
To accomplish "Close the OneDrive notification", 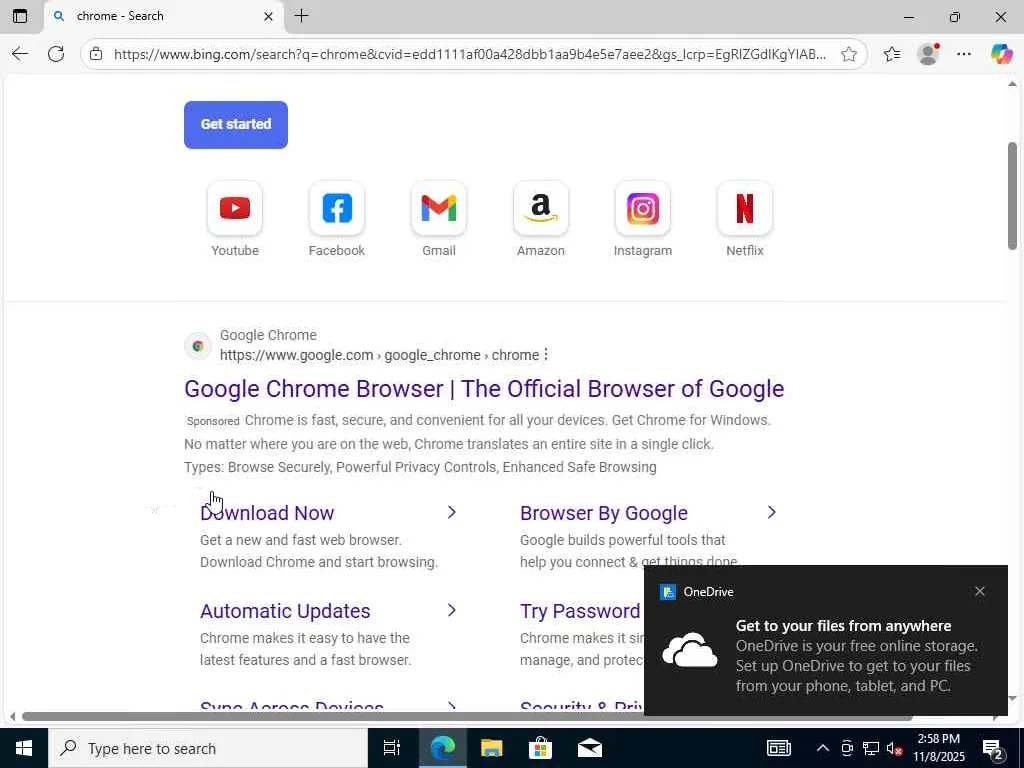I will [x=980, y=591].
